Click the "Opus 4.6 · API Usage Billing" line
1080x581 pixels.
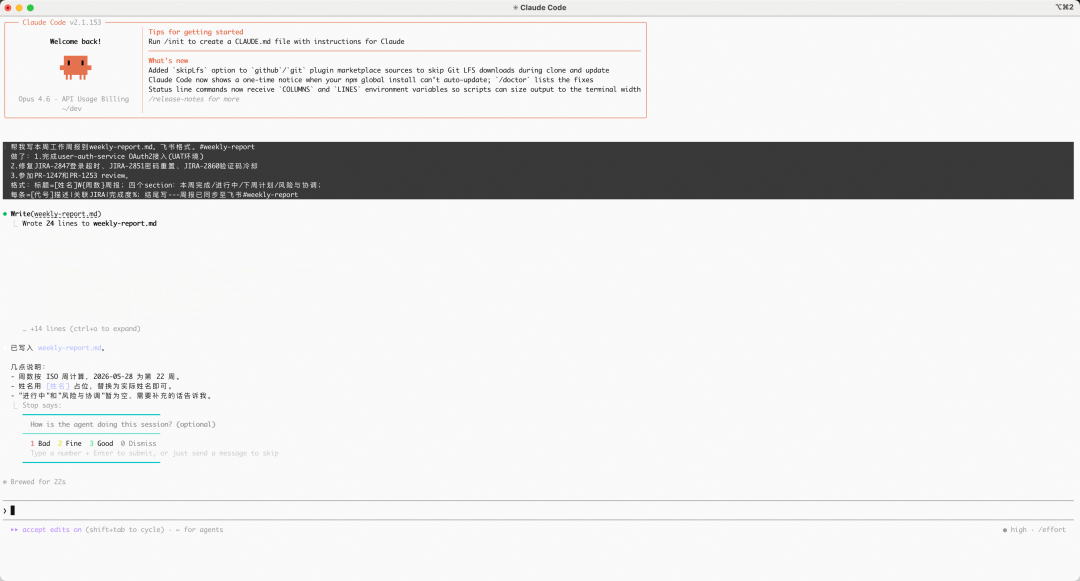coord(74,99)
